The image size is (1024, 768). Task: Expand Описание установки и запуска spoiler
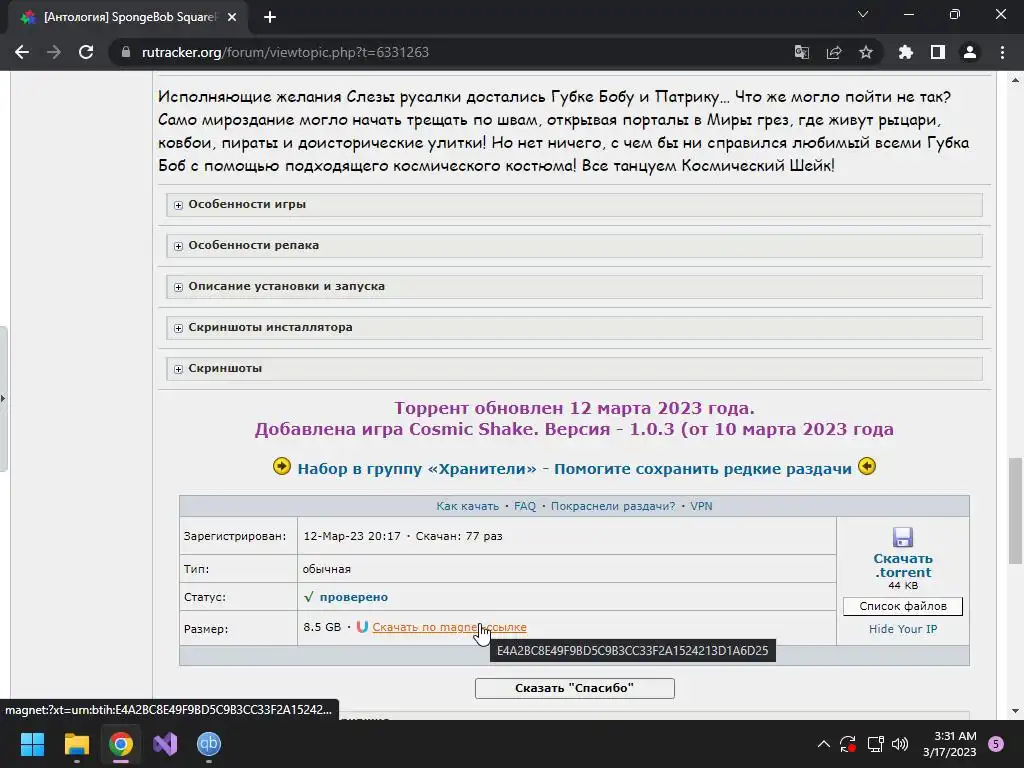pos(574,287)
